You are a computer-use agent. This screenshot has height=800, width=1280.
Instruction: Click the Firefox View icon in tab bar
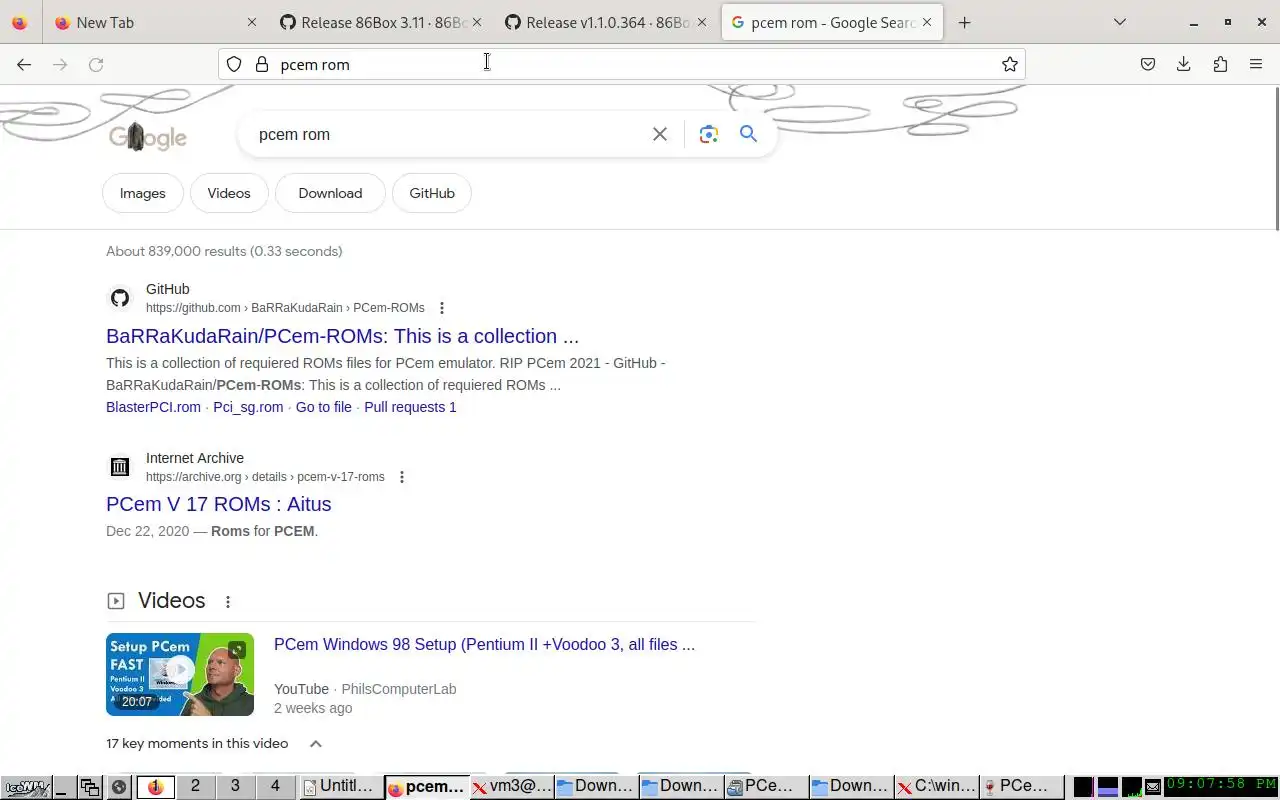point(20,22)
